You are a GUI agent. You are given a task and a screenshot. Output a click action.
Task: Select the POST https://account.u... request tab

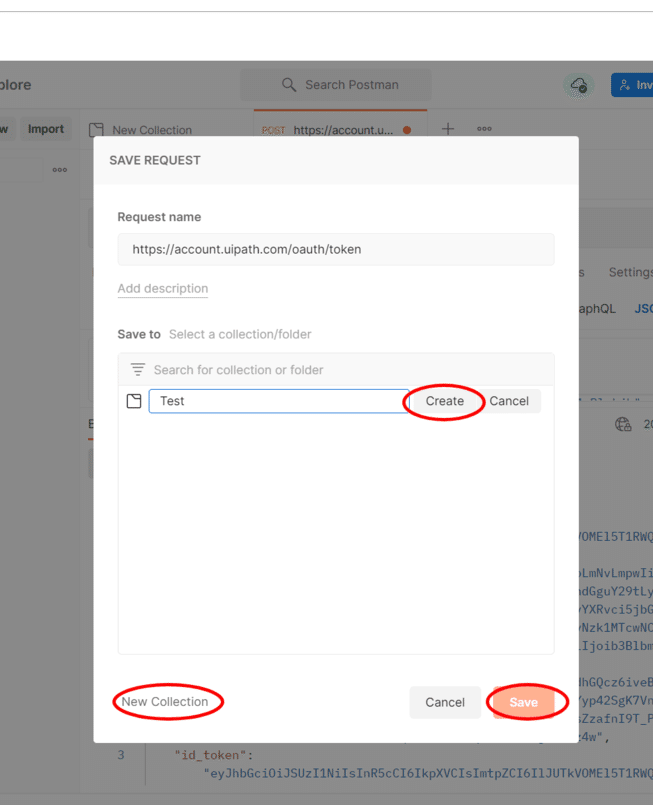point(340,129)
